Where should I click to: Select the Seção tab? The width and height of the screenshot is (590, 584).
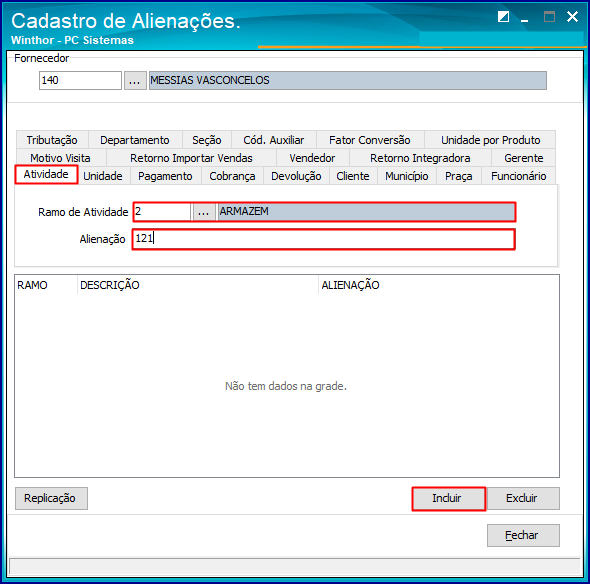point(207,140)
